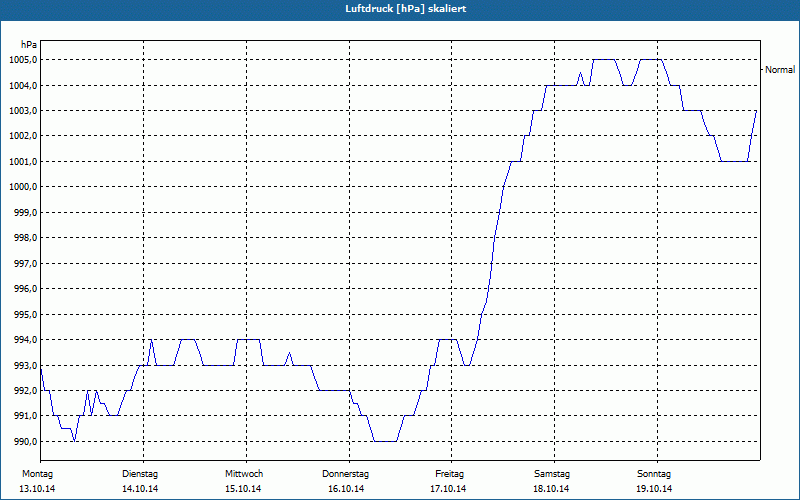The height and width of the screenshot is (500, 800).
Task: Click the date 14.10.14
Action: click(x=140, y=489)
